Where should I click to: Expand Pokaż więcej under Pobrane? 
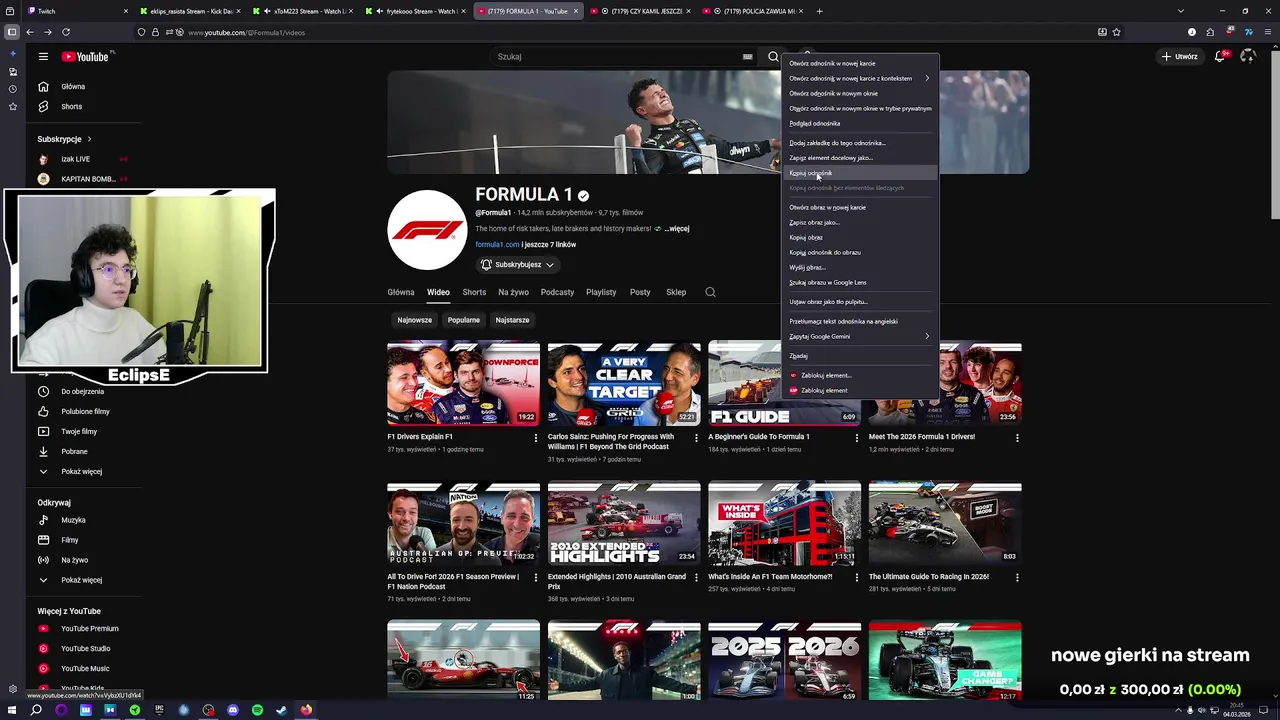[x=81, y=472]
